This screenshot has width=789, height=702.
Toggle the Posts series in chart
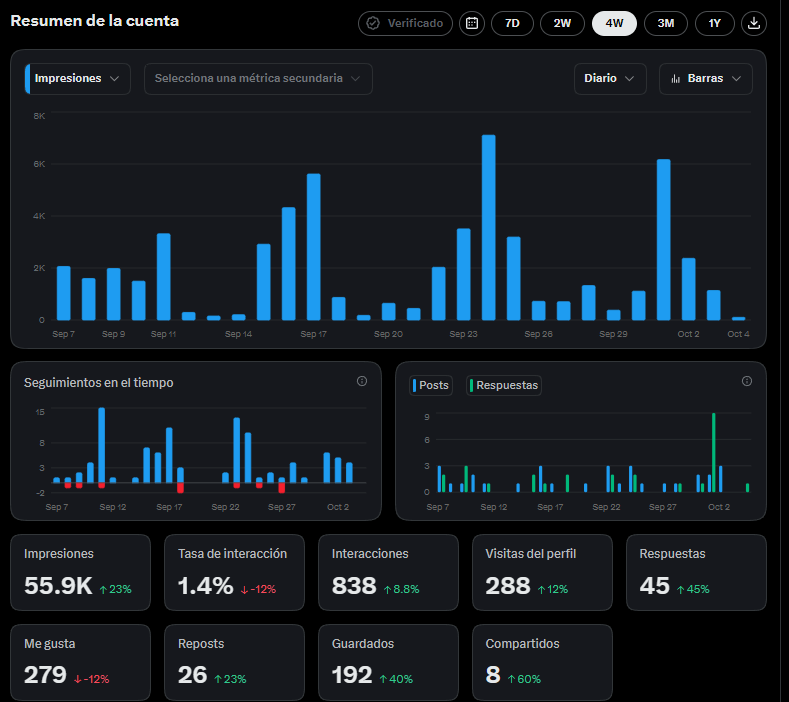(431, 385)
